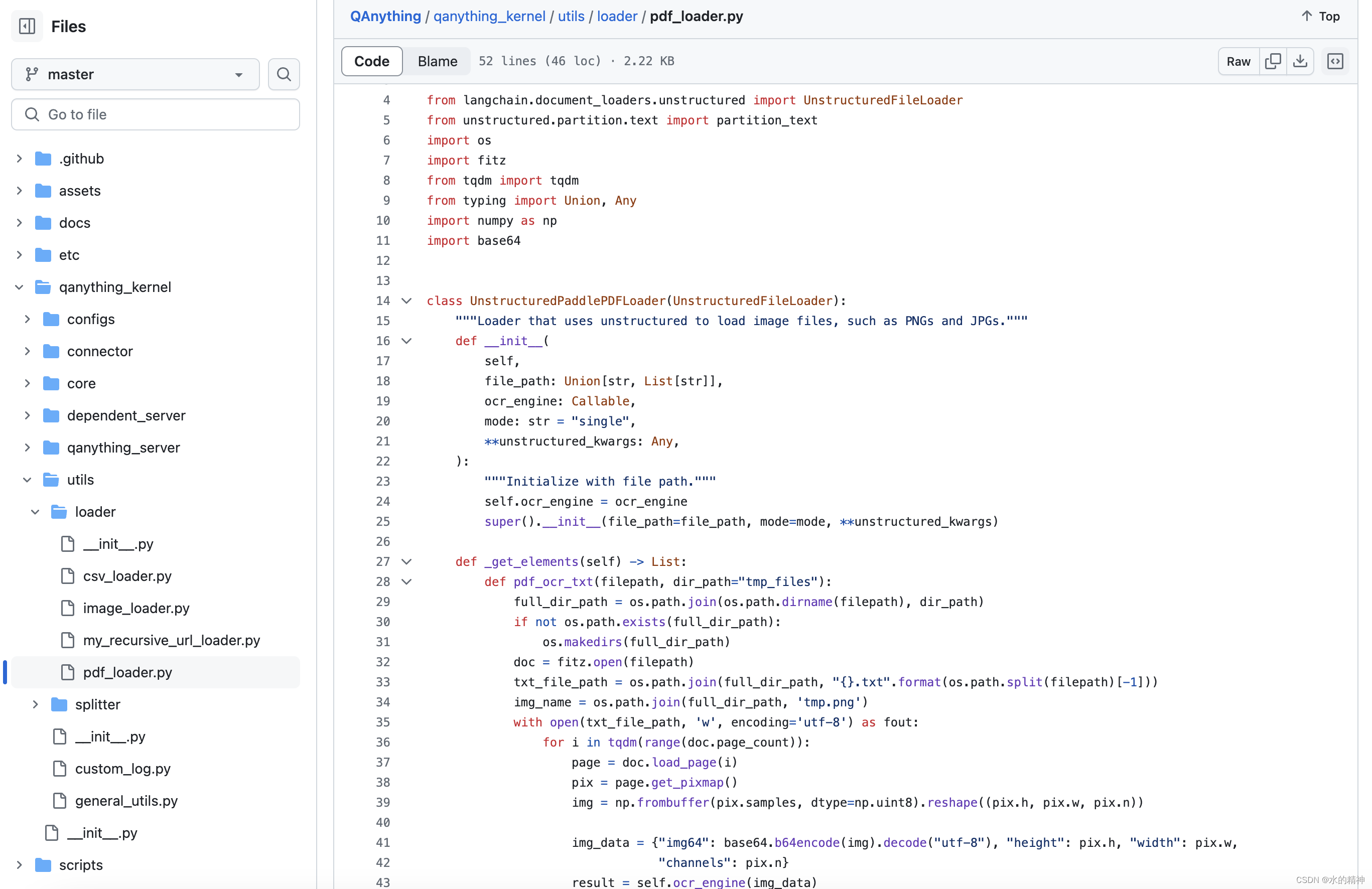The height and width of the screenshot is (889, 1372).
Task: Select the Code tab
Action: 372,61
